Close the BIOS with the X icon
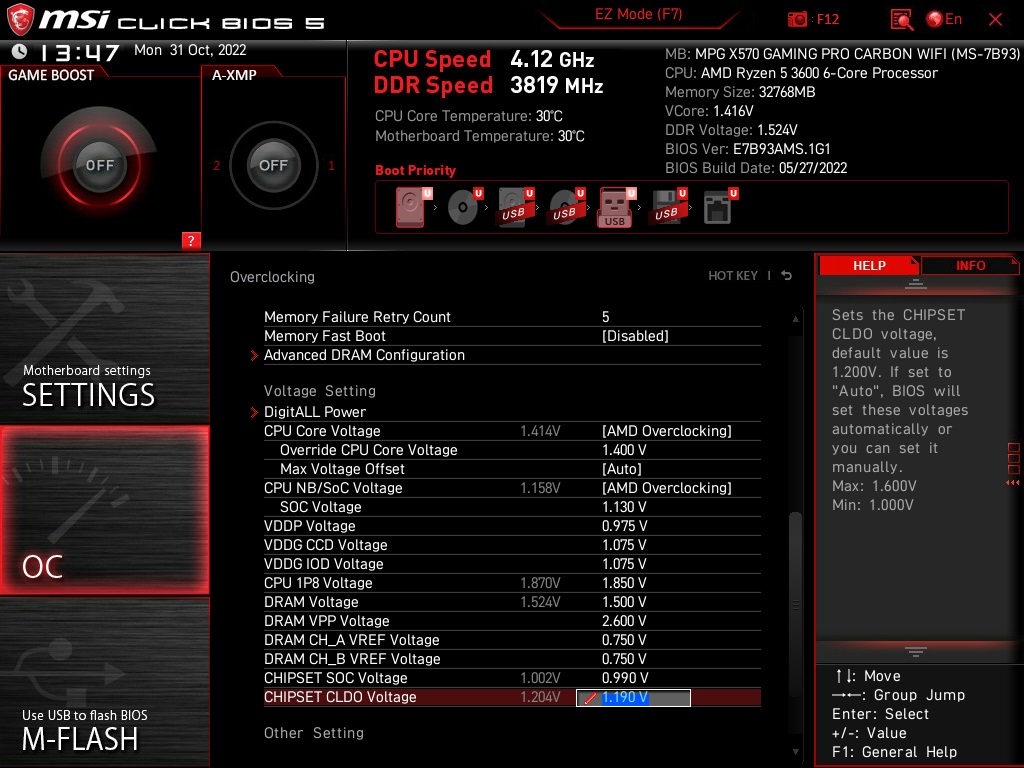 tap(995, 20)
